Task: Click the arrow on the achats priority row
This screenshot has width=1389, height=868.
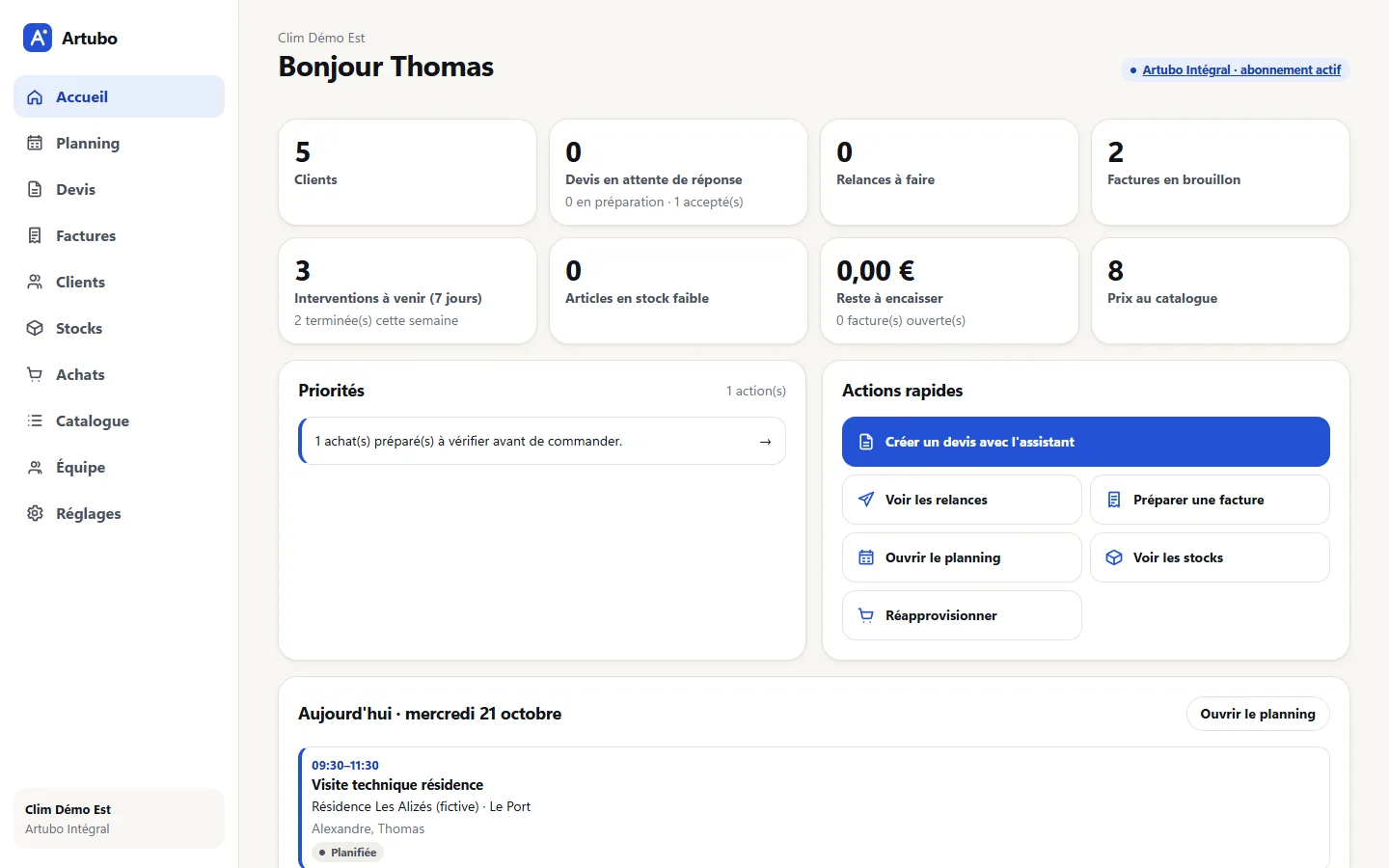Action: pyautogui.click(x=765, y=442)
